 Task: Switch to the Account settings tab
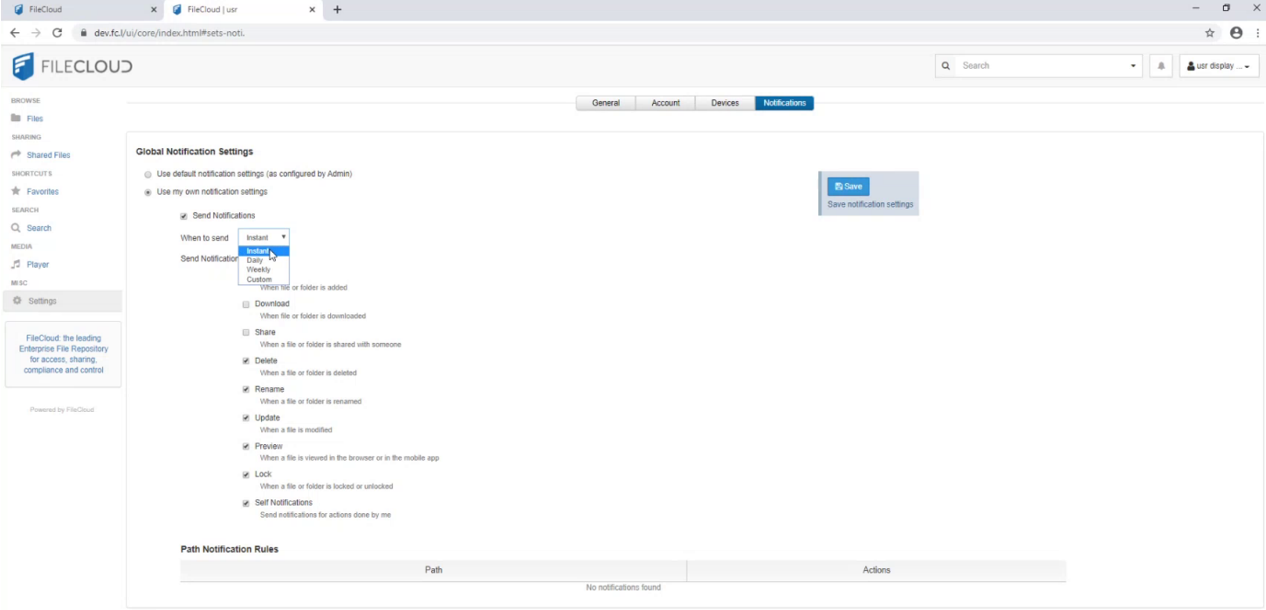point(666,103)
